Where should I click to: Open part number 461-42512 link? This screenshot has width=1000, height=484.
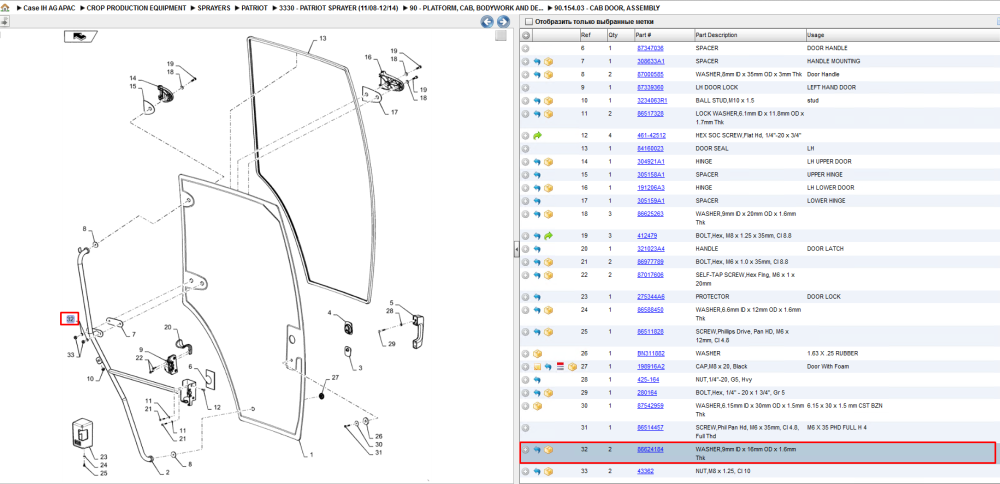(x=651, y=135)
